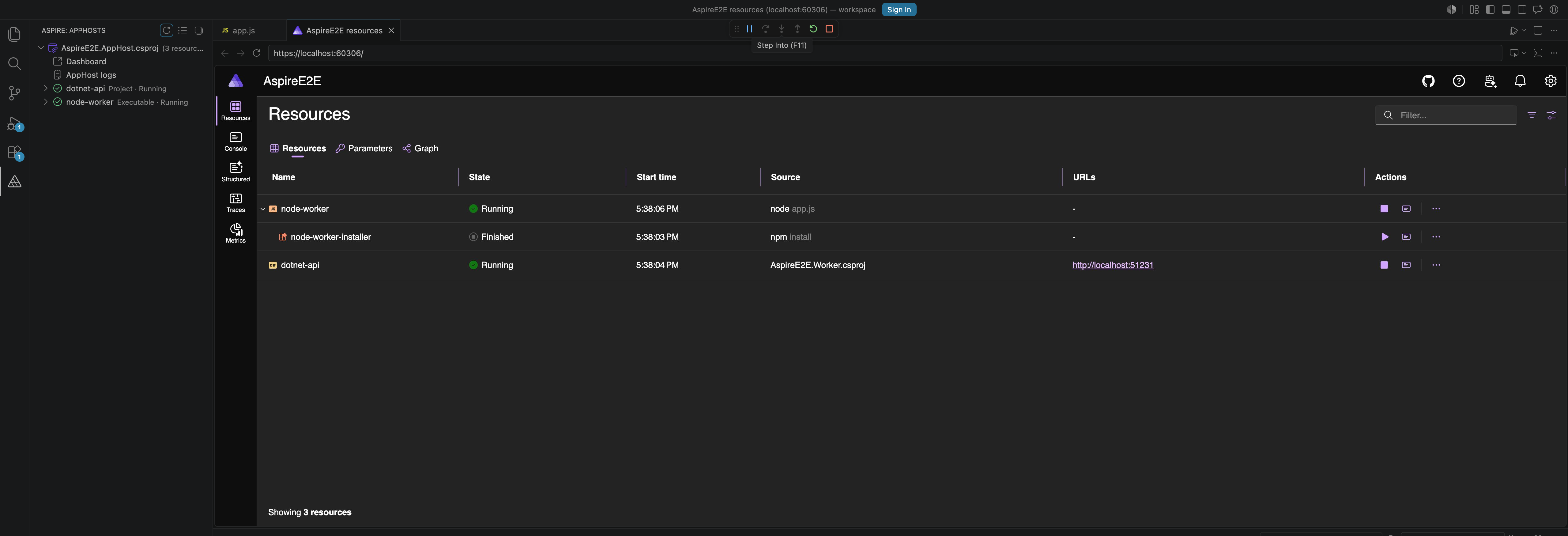Open Resources page in dashboard sidebar
Screen dimensions: 1568x536
(x=236, y=111)
